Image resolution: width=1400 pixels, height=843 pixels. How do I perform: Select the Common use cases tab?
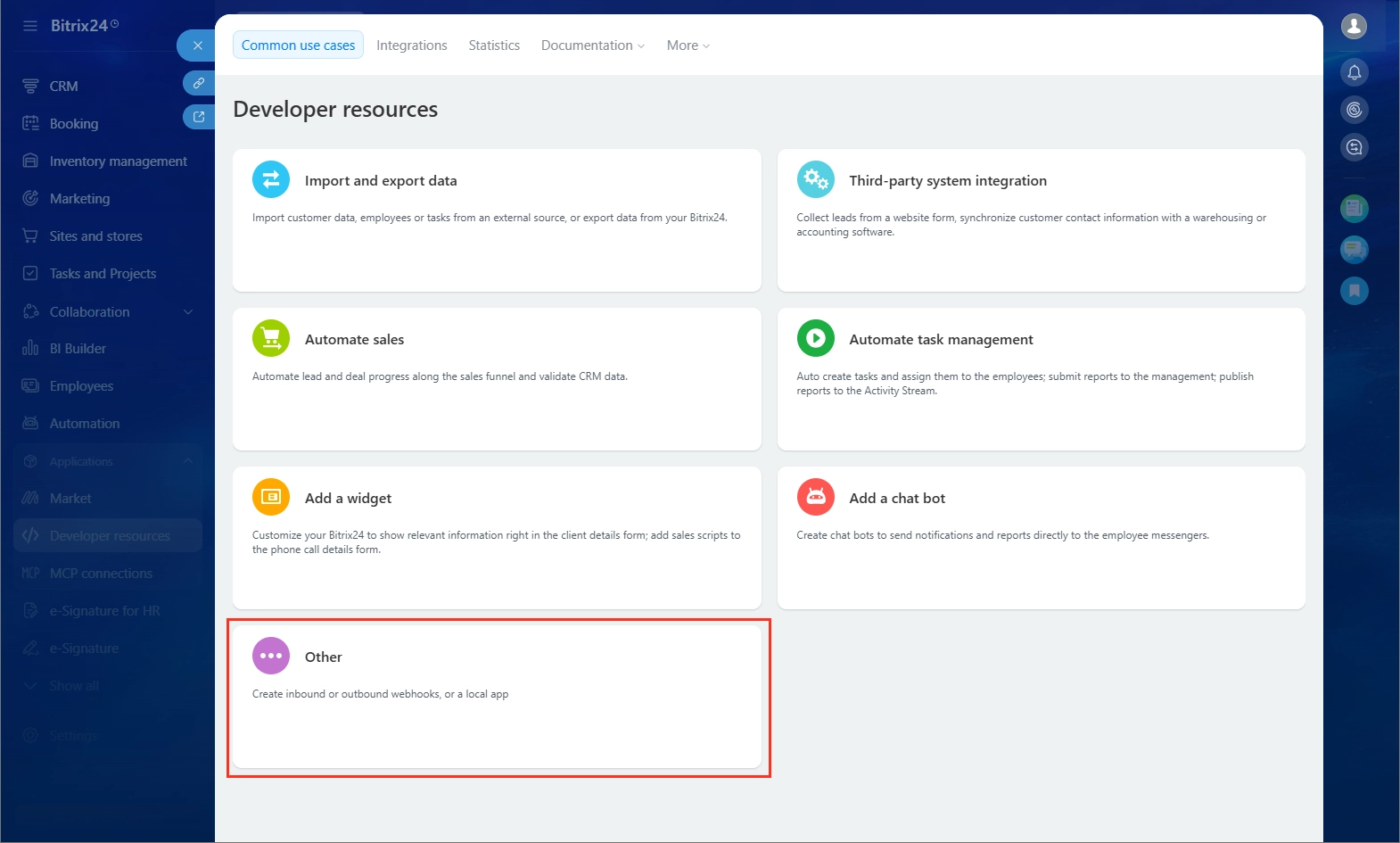298,45
